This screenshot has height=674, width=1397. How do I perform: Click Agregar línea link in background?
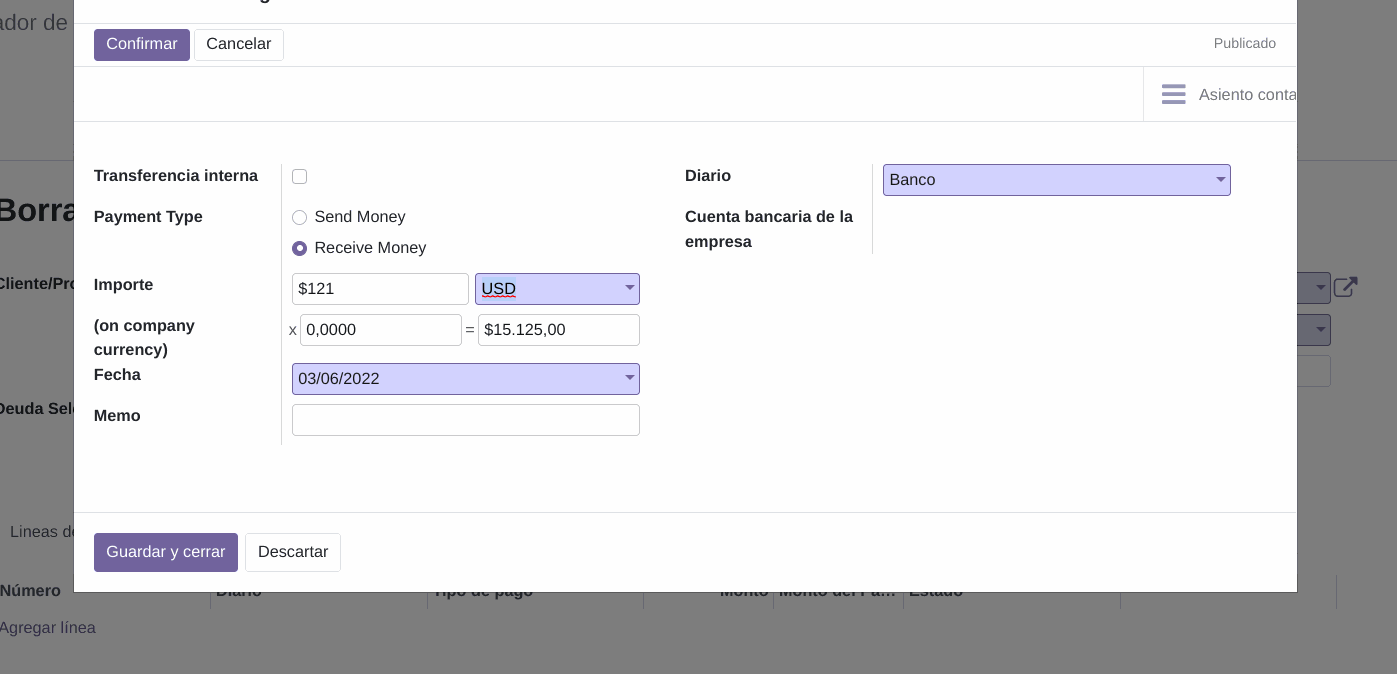click(48, 628)
